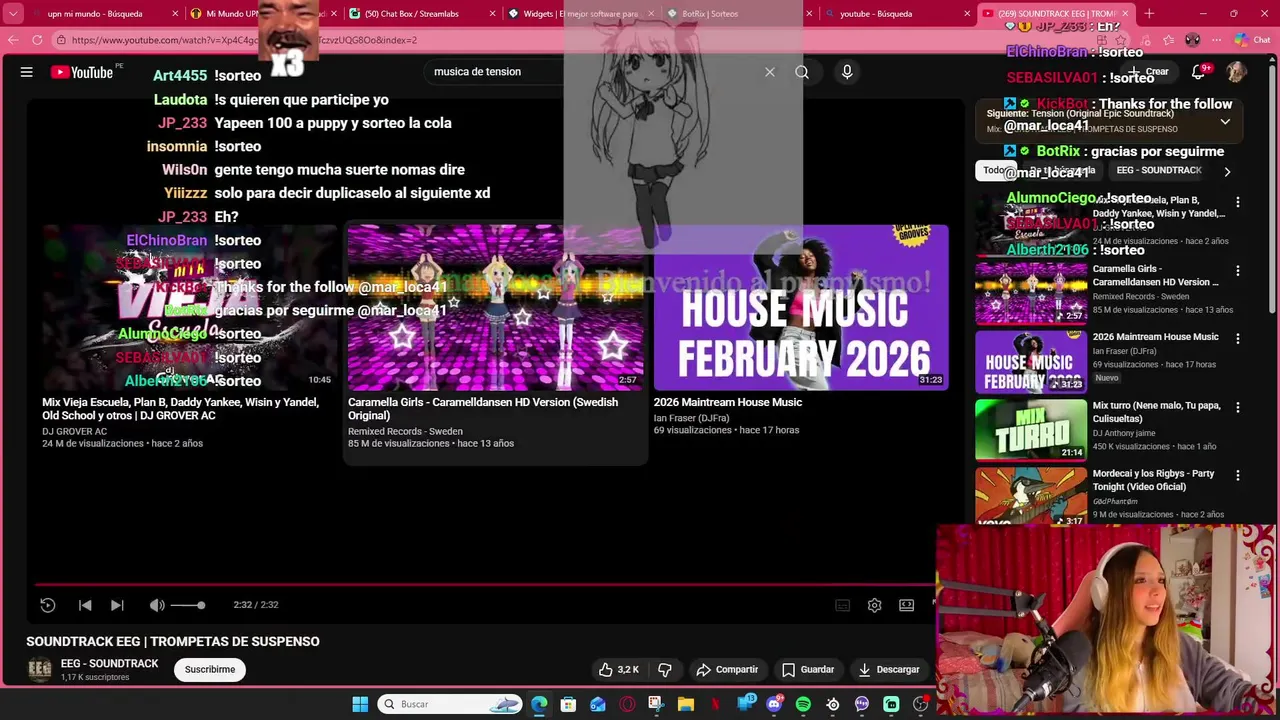1280x720 pixels.
Task: Open options for the Caramella Girls sidebar video
Action: [1238, 271]
